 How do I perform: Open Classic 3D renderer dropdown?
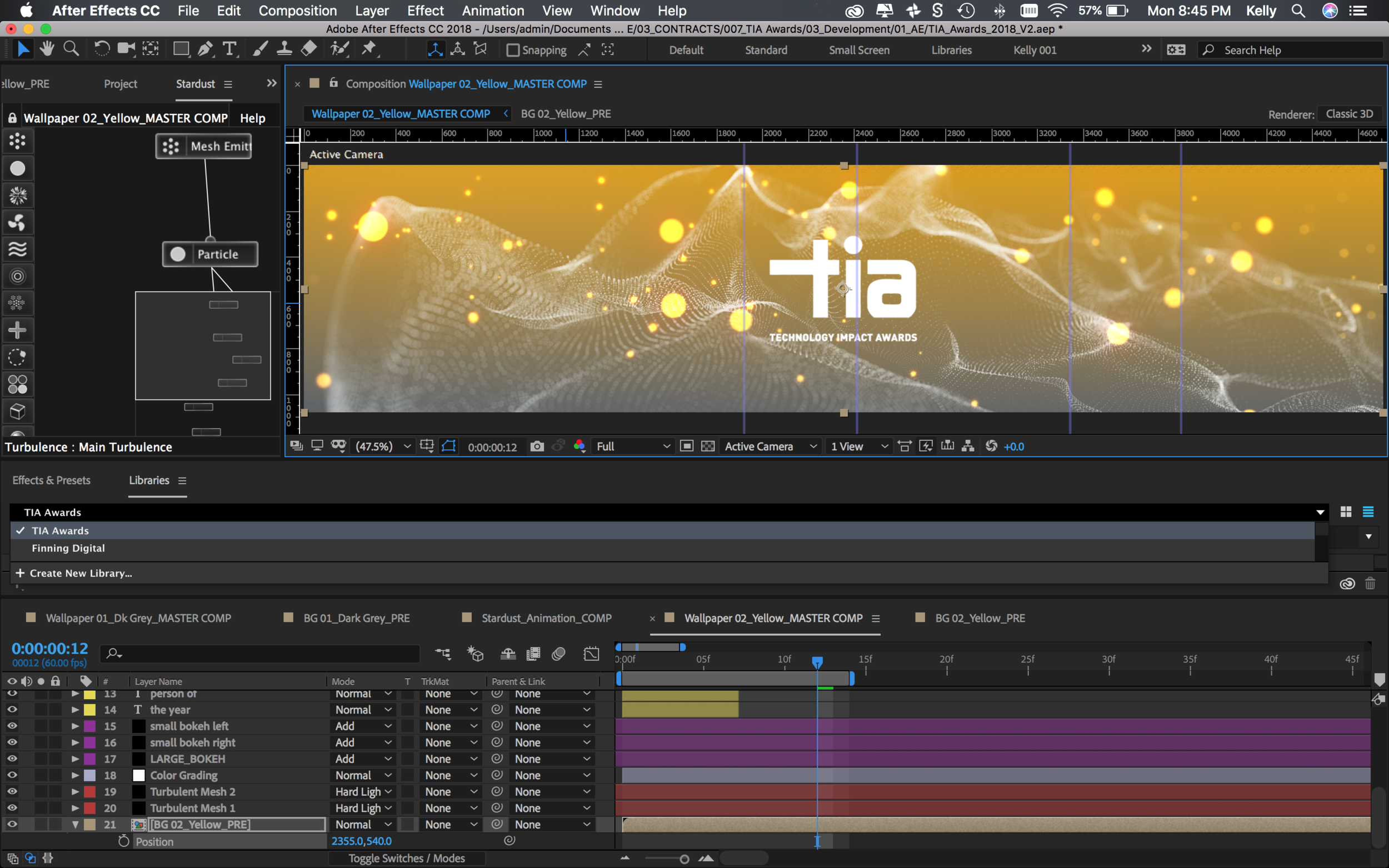(1351, 114)
